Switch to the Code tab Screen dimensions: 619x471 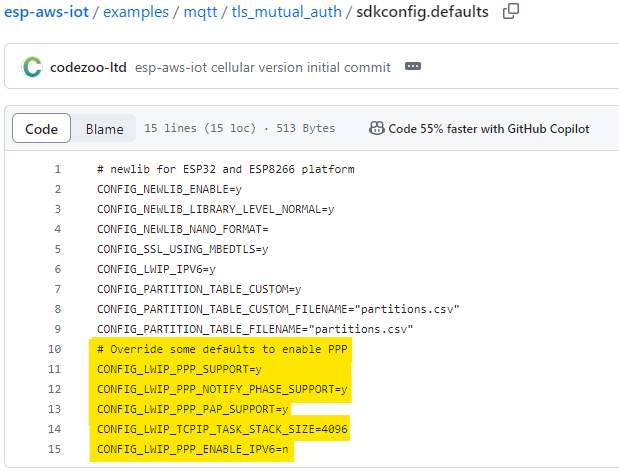[x=41, y=128]
